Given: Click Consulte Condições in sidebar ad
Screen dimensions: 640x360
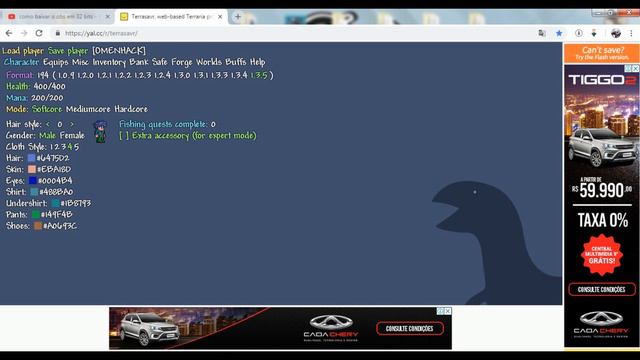Looking at the screenshot, I should tap(602, 289).
